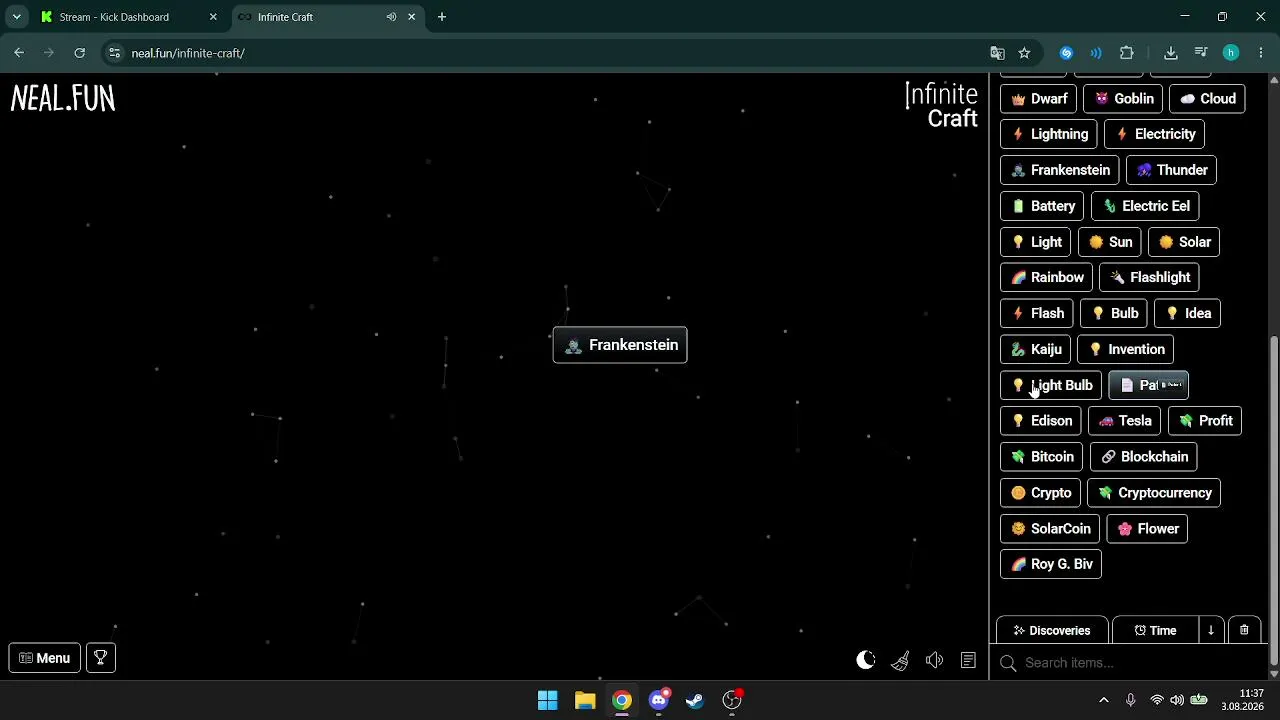Open the trophy achievements button
The image size is (1280, 720).
click(x=101, y=658)
